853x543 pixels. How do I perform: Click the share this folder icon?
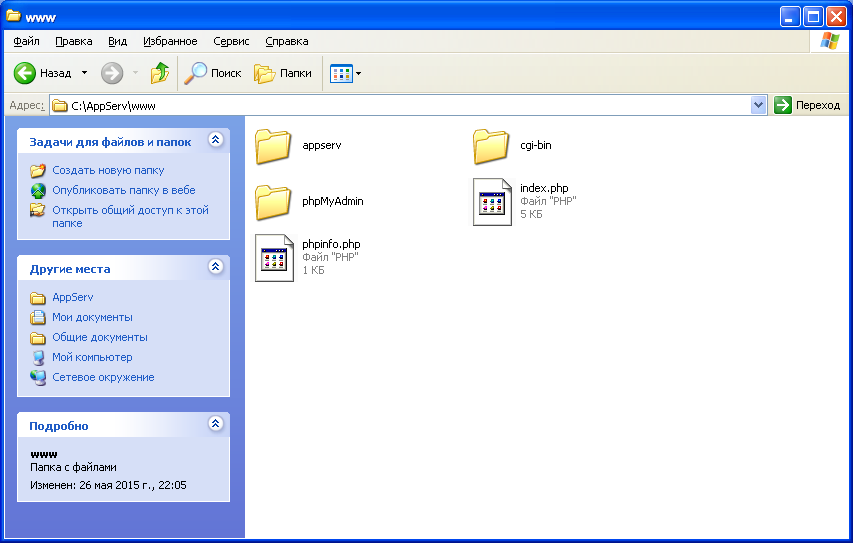pos(38,210)
